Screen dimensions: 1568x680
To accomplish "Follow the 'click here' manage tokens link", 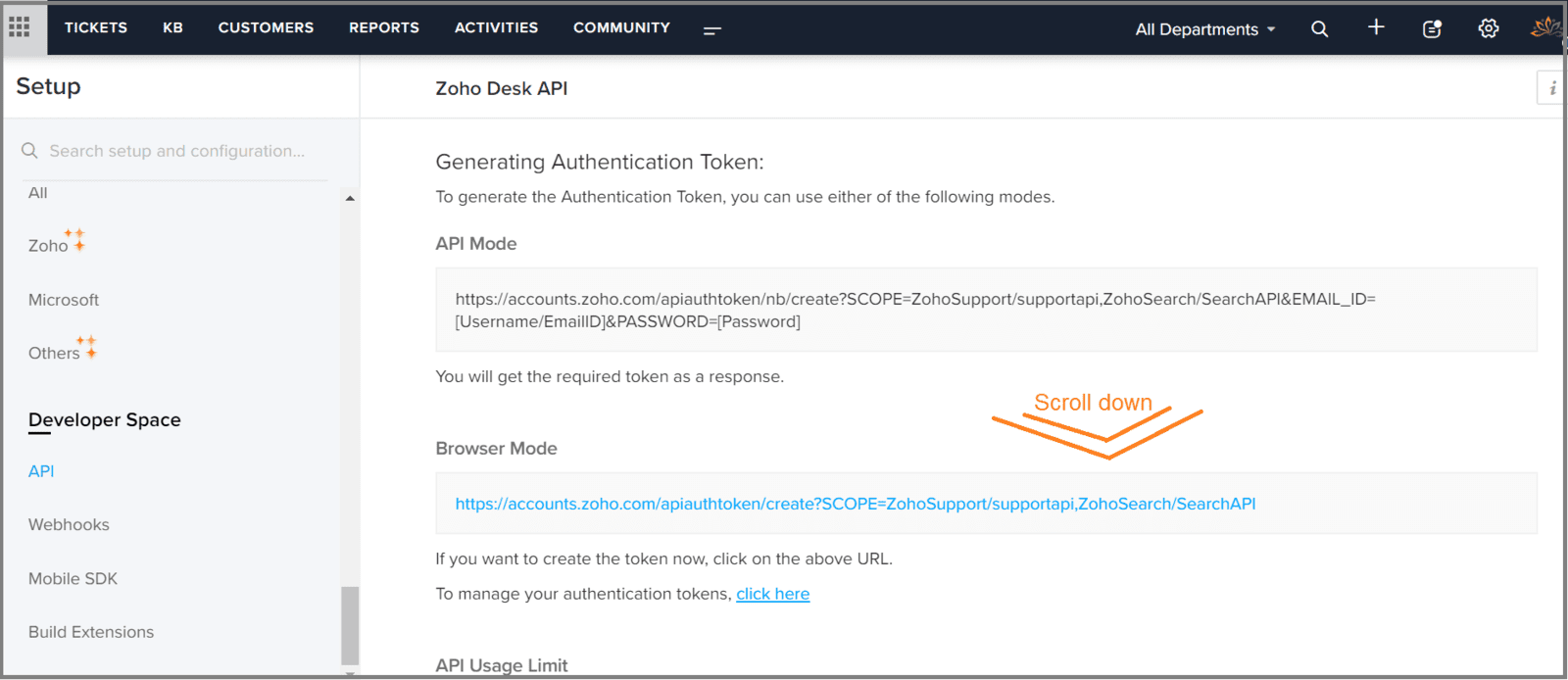I will tap(773, 594).
